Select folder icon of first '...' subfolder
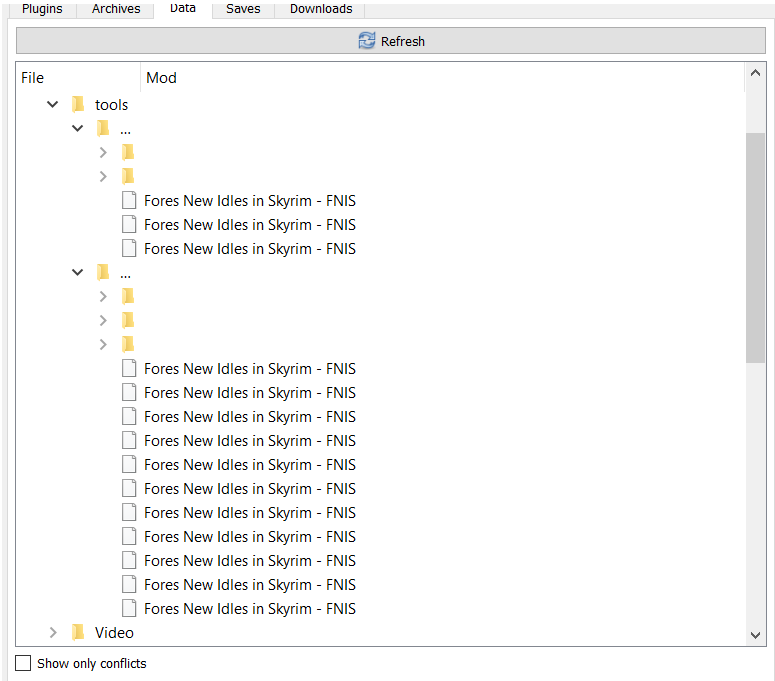This screenshot has width=775, height=681. tap(103, 128)
